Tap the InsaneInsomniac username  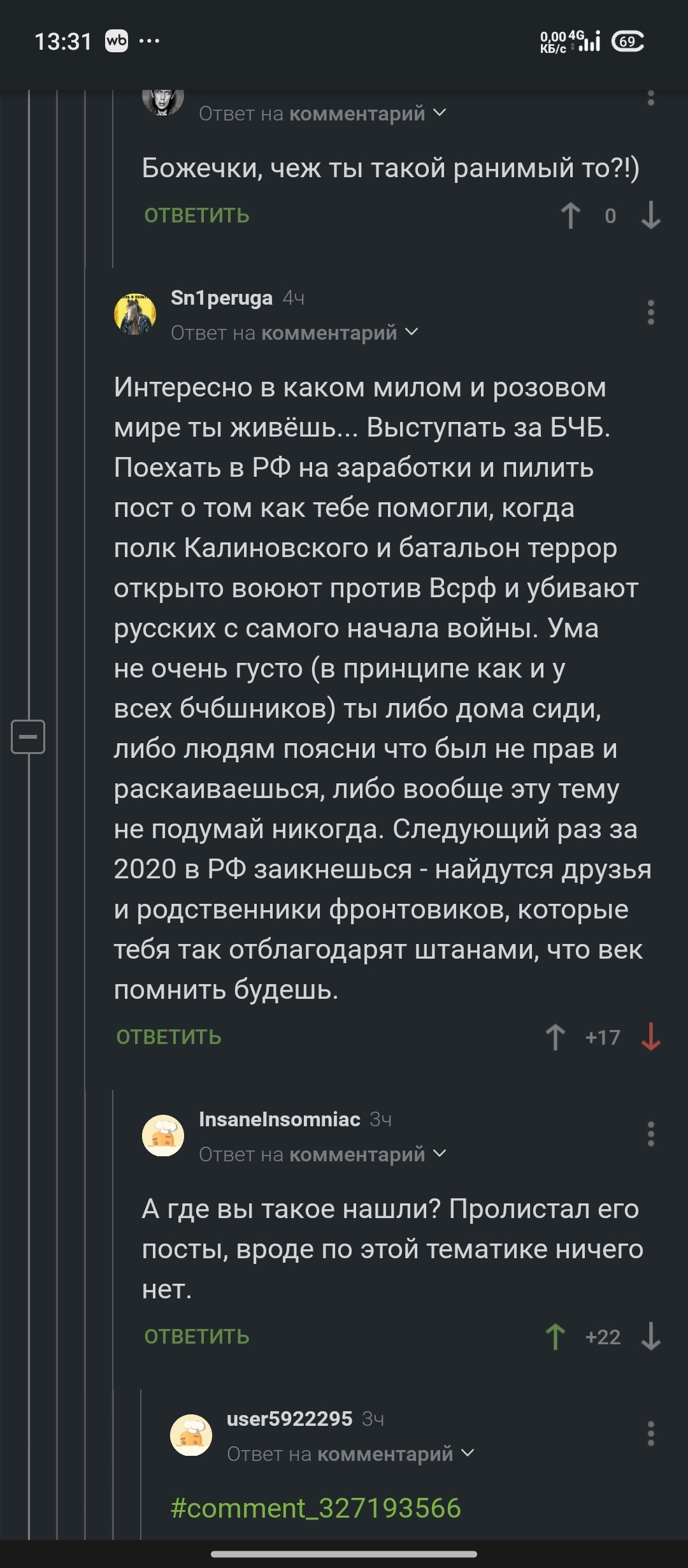pyautogui.click(x=280, y=1119)
